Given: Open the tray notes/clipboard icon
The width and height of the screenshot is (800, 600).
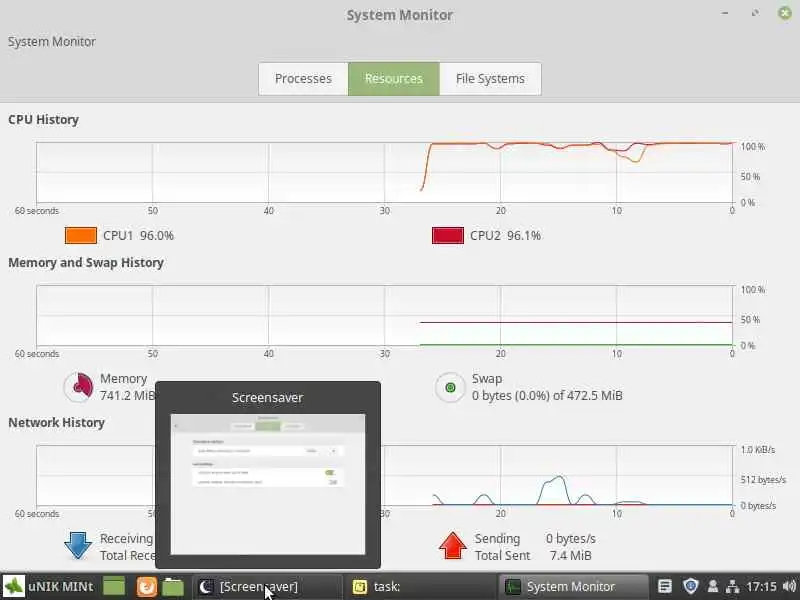Looking at the screenshot, I should click(664, 586).
